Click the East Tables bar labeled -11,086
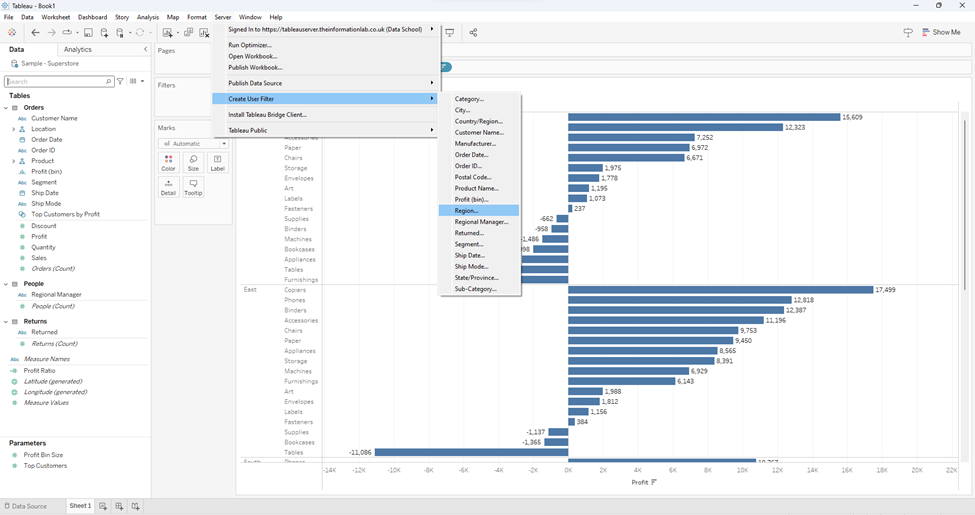Image resolution: width=975 pixels, height=515 pixels. point(471,452)
